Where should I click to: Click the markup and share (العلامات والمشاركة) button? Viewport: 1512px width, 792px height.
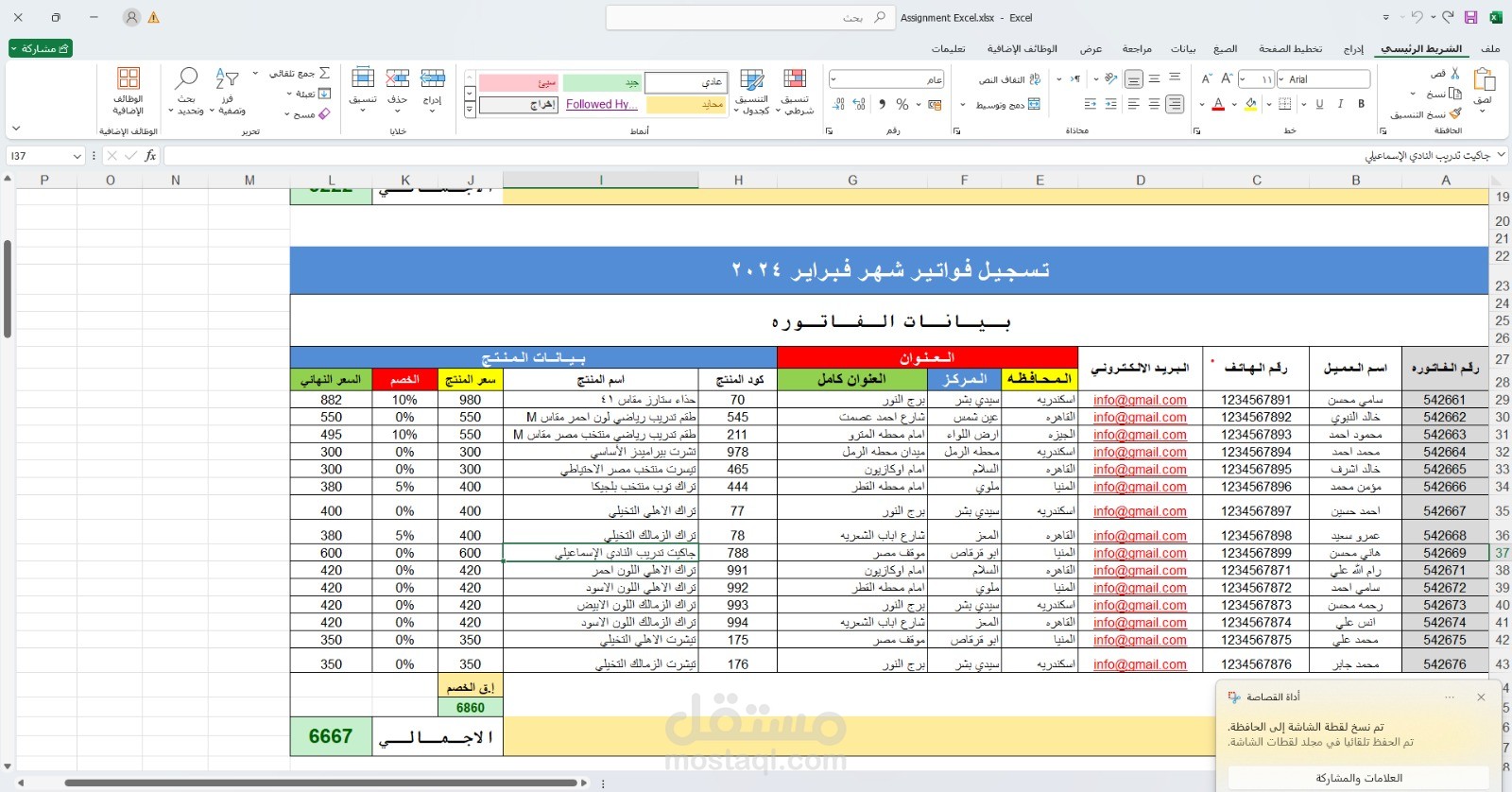click(1359, 778)
